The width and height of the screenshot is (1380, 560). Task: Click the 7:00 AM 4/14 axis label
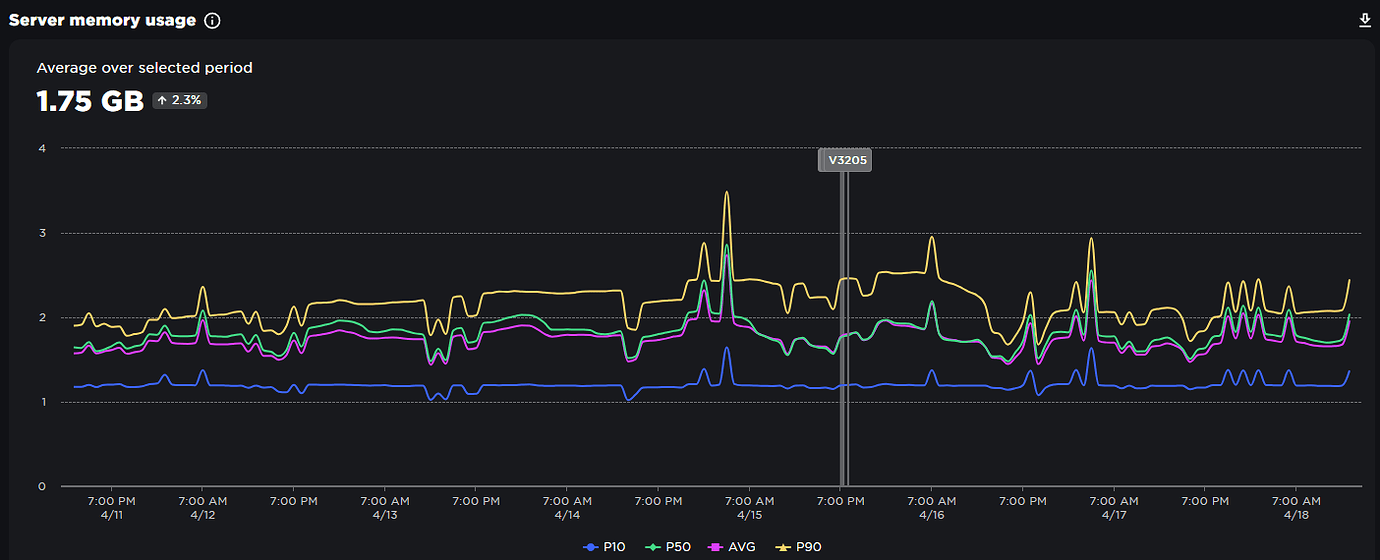(567, 507)
